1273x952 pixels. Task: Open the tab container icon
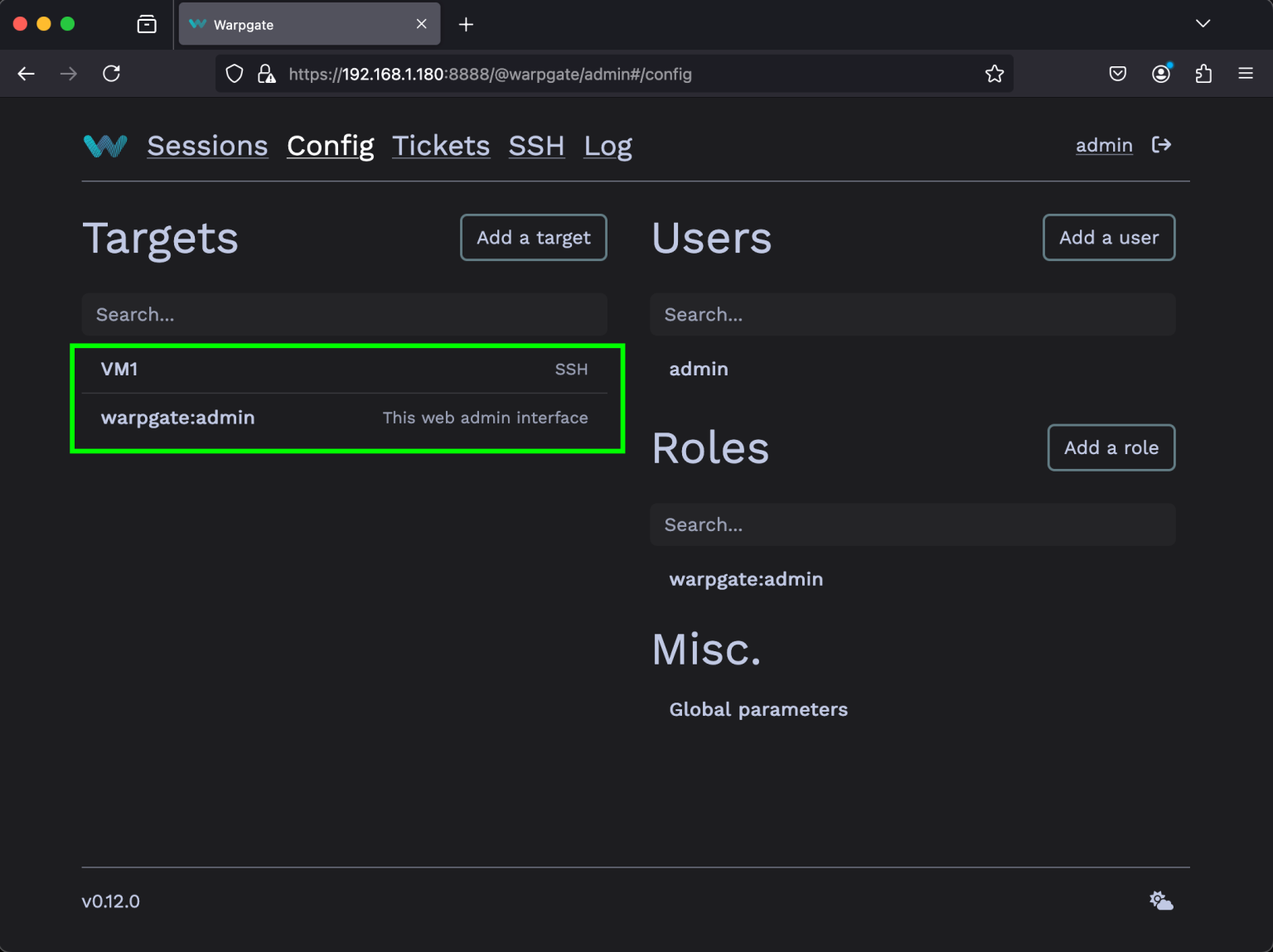pyautogui.click(x=146, y=24)
